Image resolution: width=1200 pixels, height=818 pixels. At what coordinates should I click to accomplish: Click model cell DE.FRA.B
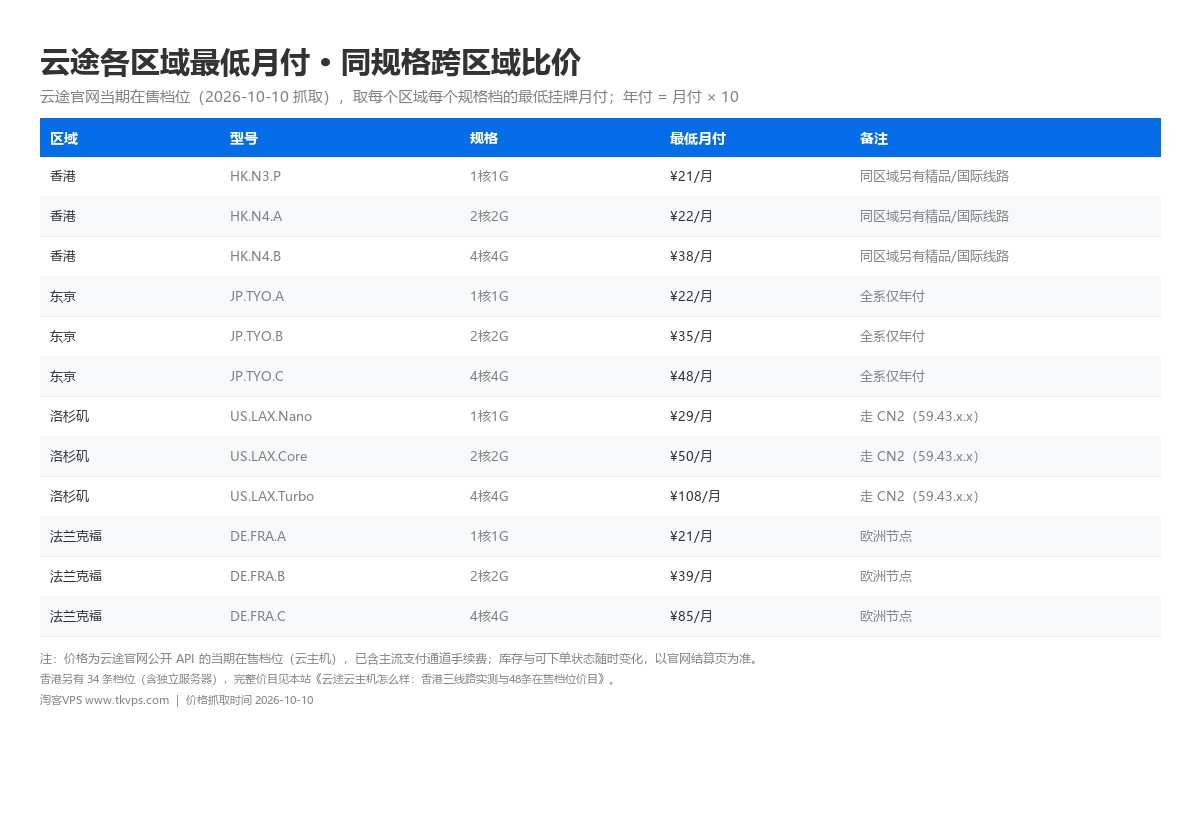[258, 576]
